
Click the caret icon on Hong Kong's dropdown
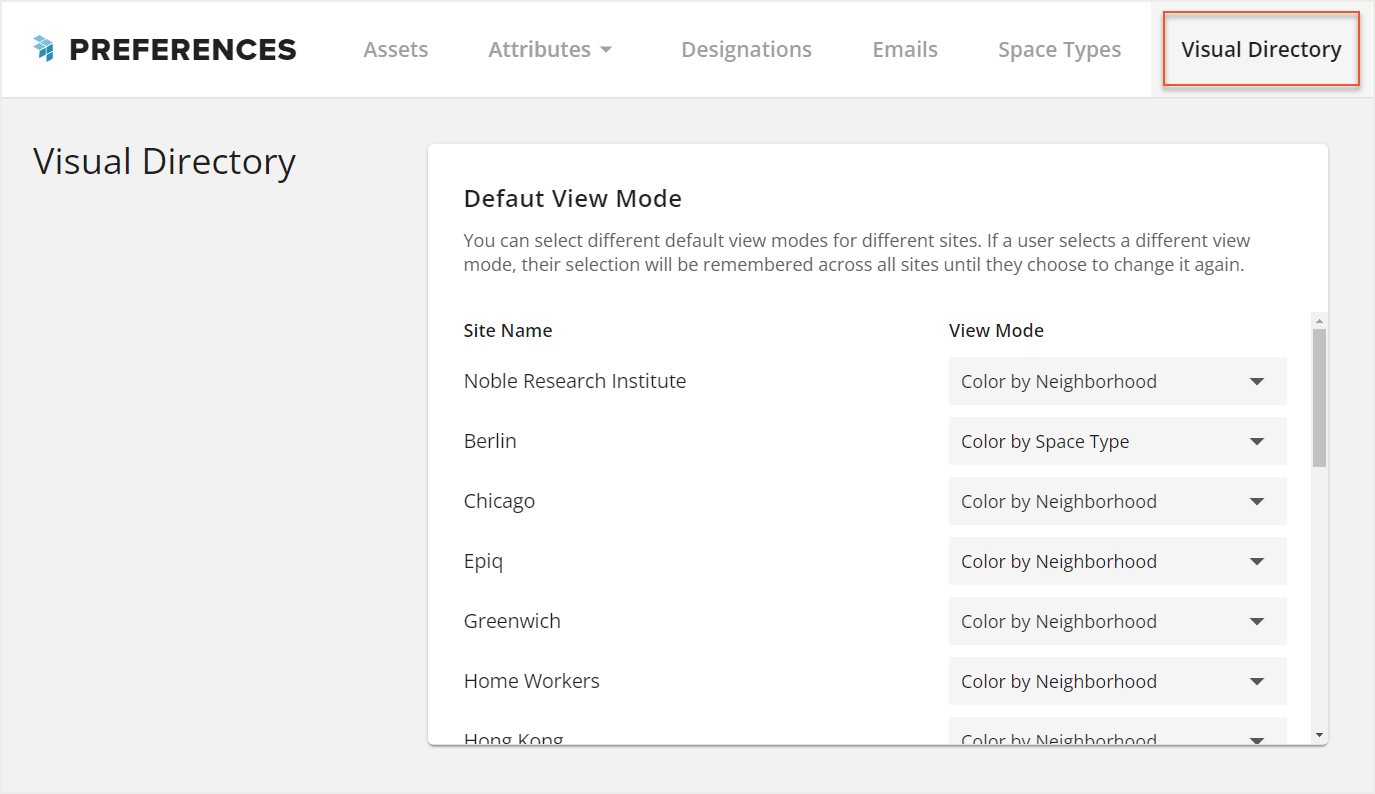[1257, 738]
